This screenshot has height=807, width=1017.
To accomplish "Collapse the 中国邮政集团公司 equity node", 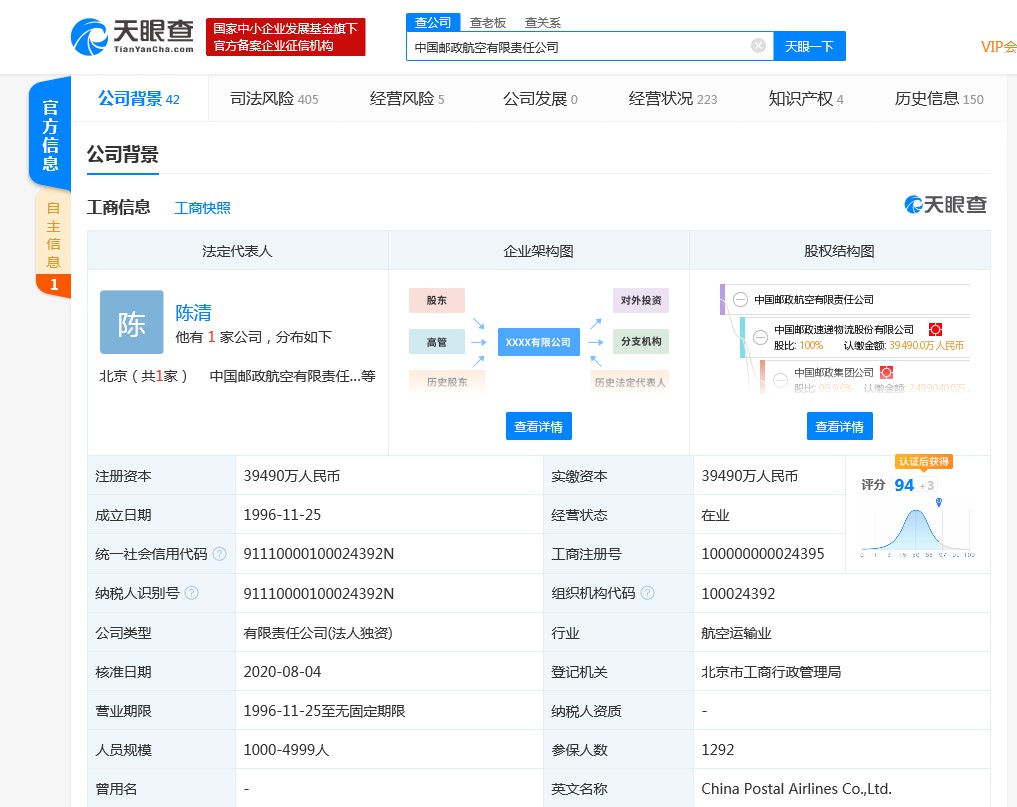I will pos(780,379).
